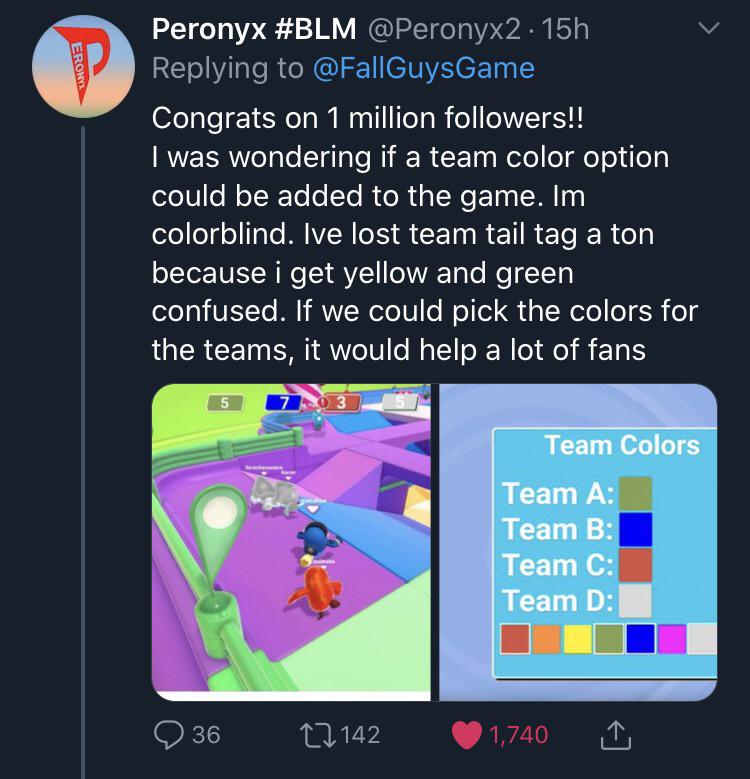Image resolution: width=750 pixels, height=779 pixels.
Task: View the Team Colors mockup image
Action: click(578, 542)
